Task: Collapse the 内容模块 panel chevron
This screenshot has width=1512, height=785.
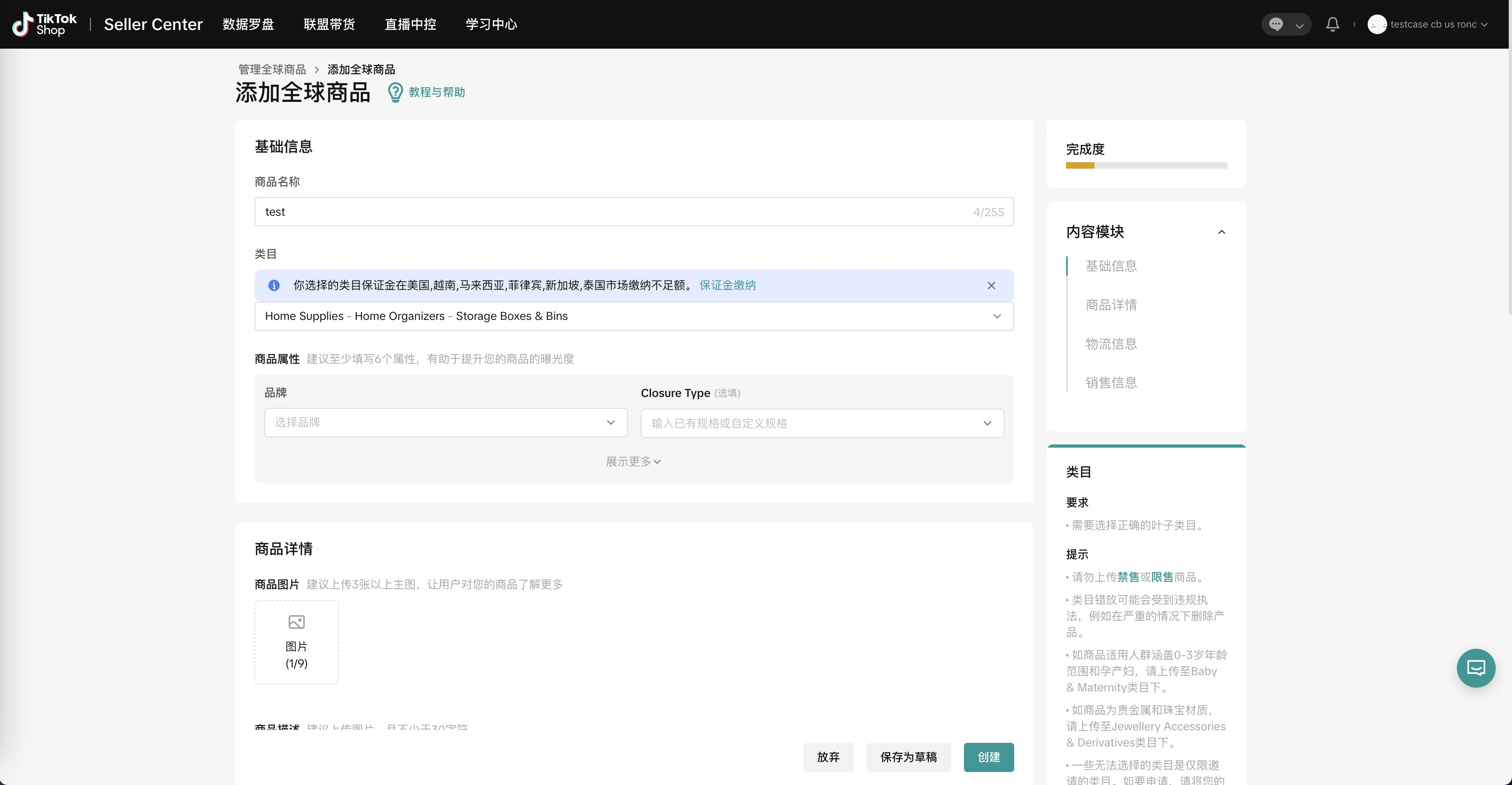Action: [x=1222, y=232]
